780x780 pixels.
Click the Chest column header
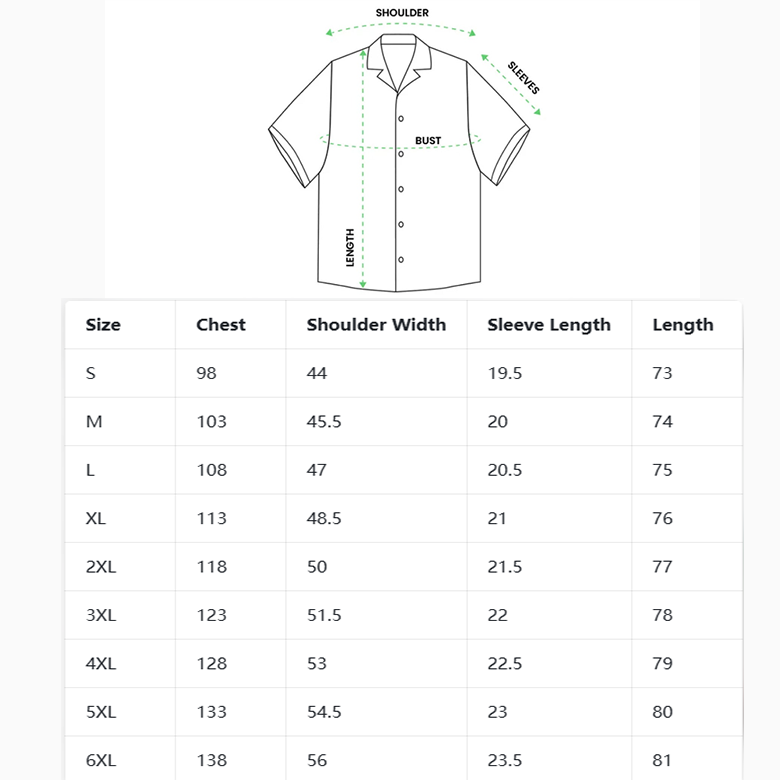(x=221, y=325)
